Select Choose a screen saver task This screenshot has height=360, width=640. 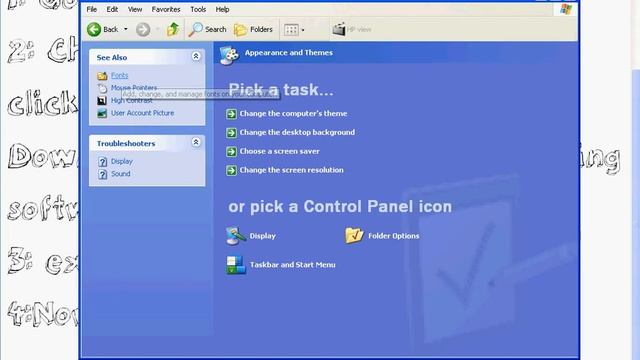coord(280,151)
